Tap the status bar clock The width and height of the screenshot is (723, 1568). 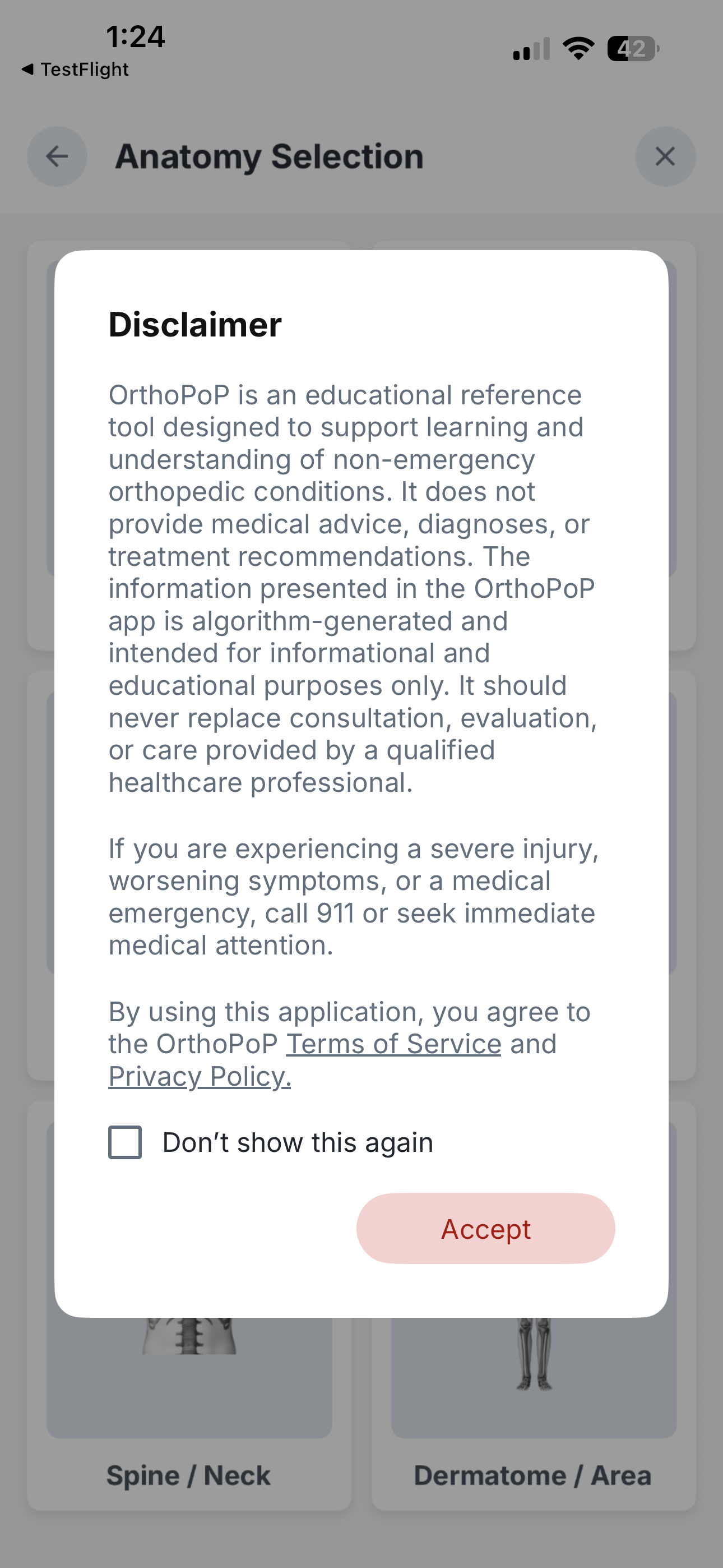[x=135, y=36]
